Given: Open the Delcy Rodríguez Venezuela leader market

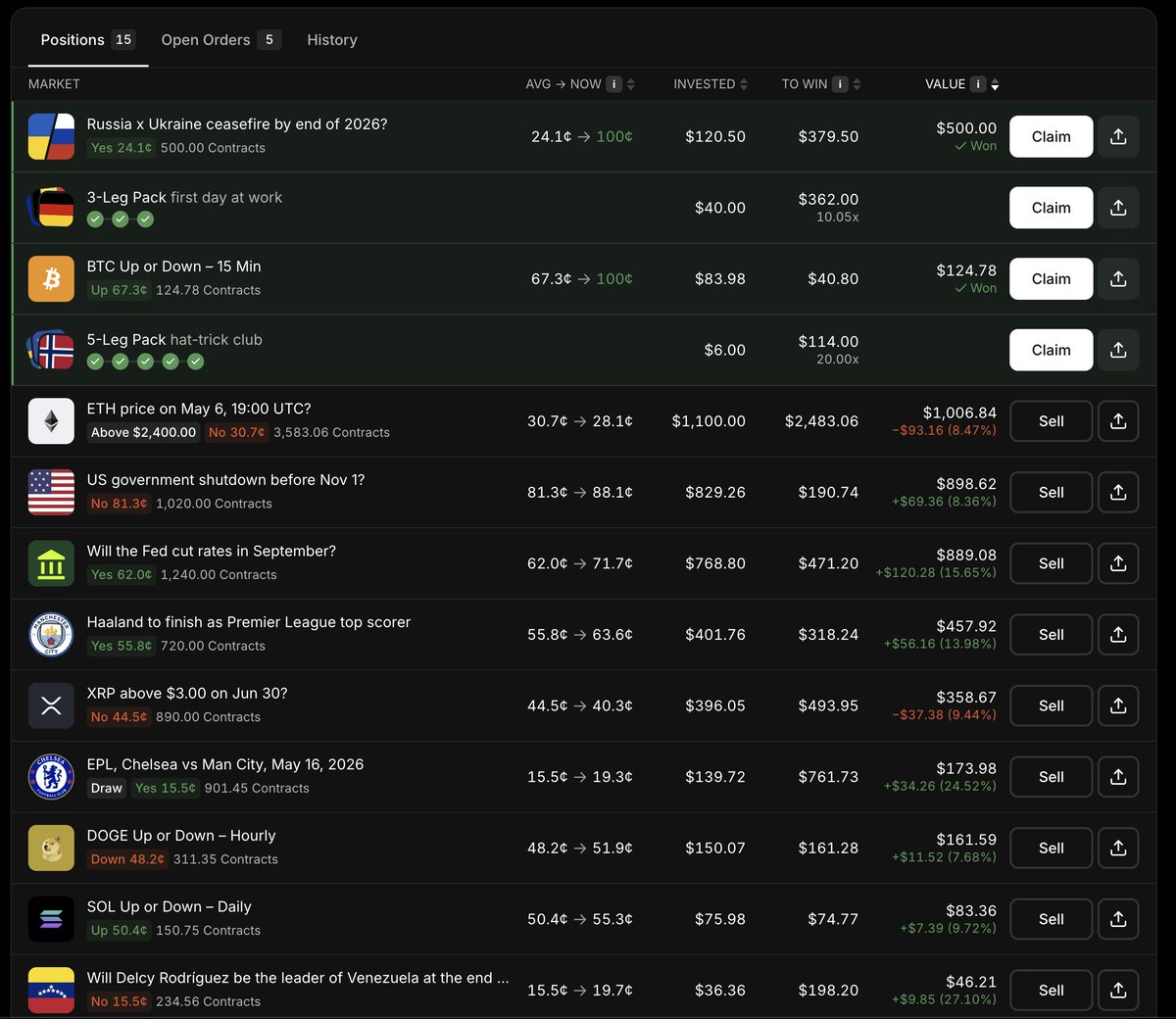Looking at the screenshot, I should tap(298, 978).
